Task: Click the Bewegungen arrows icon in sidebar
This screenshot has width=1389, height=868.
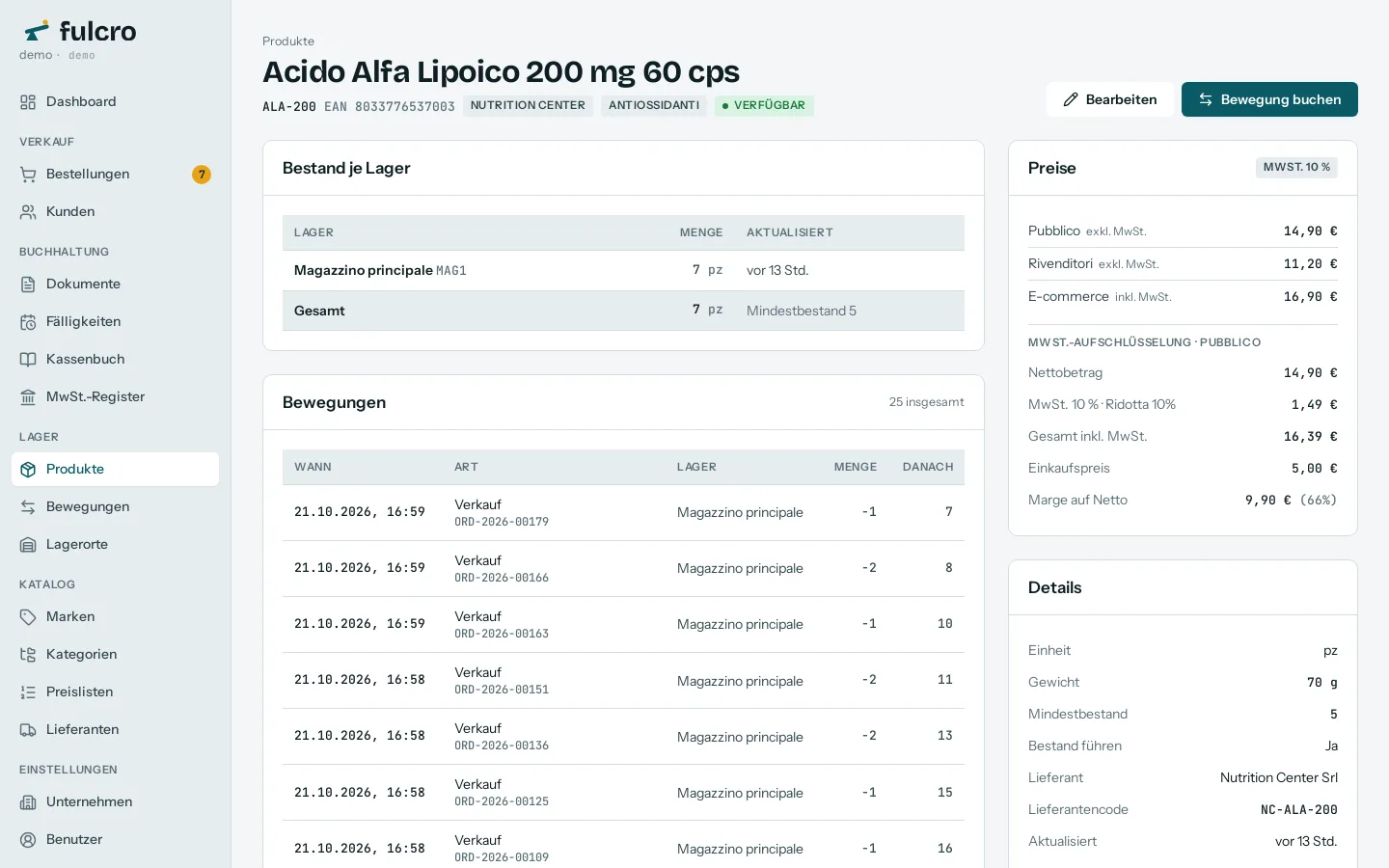Action: click(x=28, y=507)
